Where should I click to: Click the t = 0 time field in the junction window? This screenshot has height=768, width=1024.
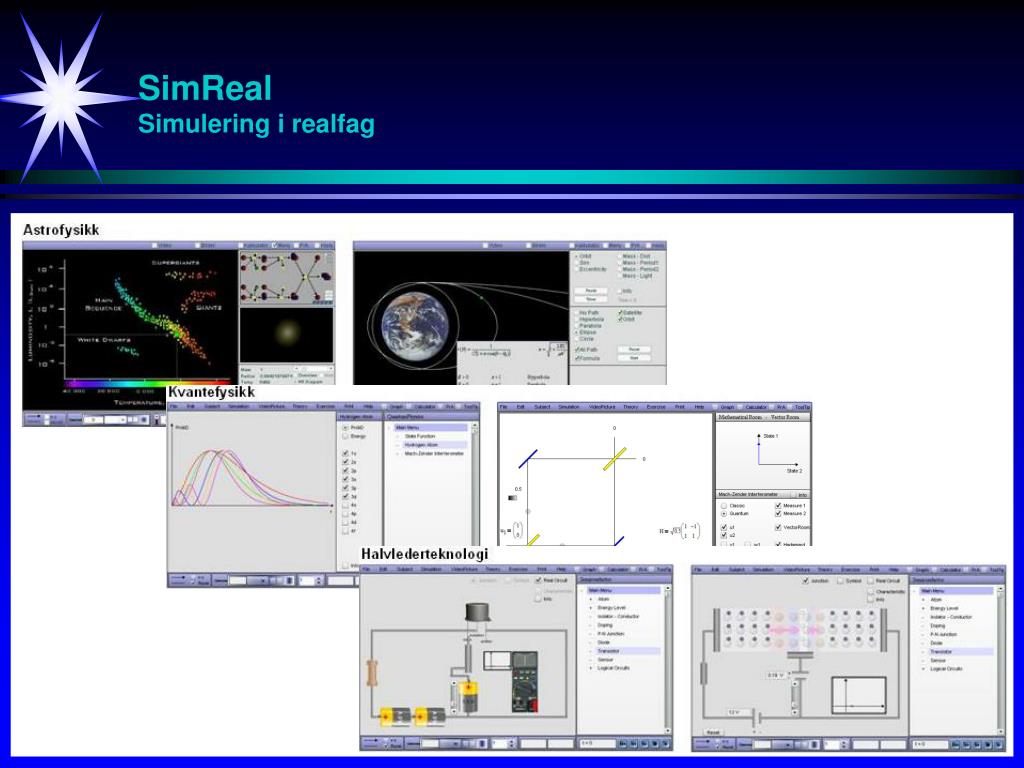click(x=930, y=744)
